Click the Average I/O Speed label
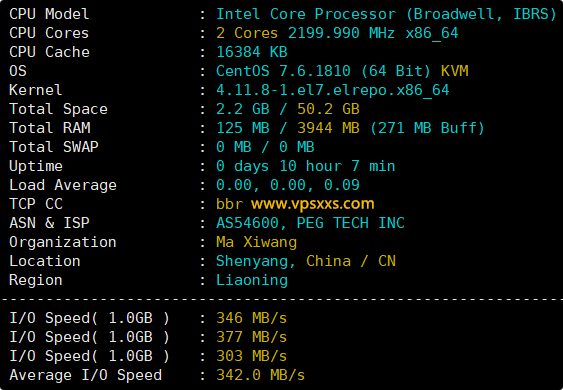The height and width of the screenshot is (390, 563). click(x=85, y=376)
